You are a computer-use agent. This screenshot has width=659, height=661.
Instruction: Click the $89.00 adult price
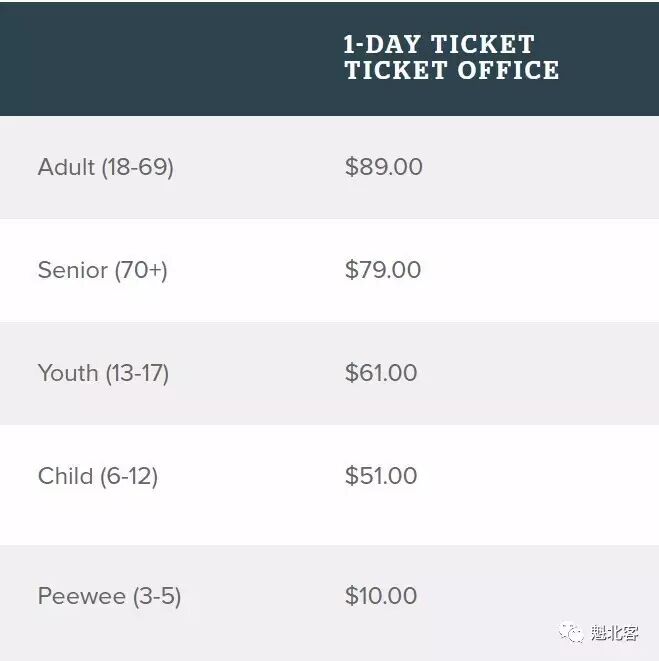point(383,167)
